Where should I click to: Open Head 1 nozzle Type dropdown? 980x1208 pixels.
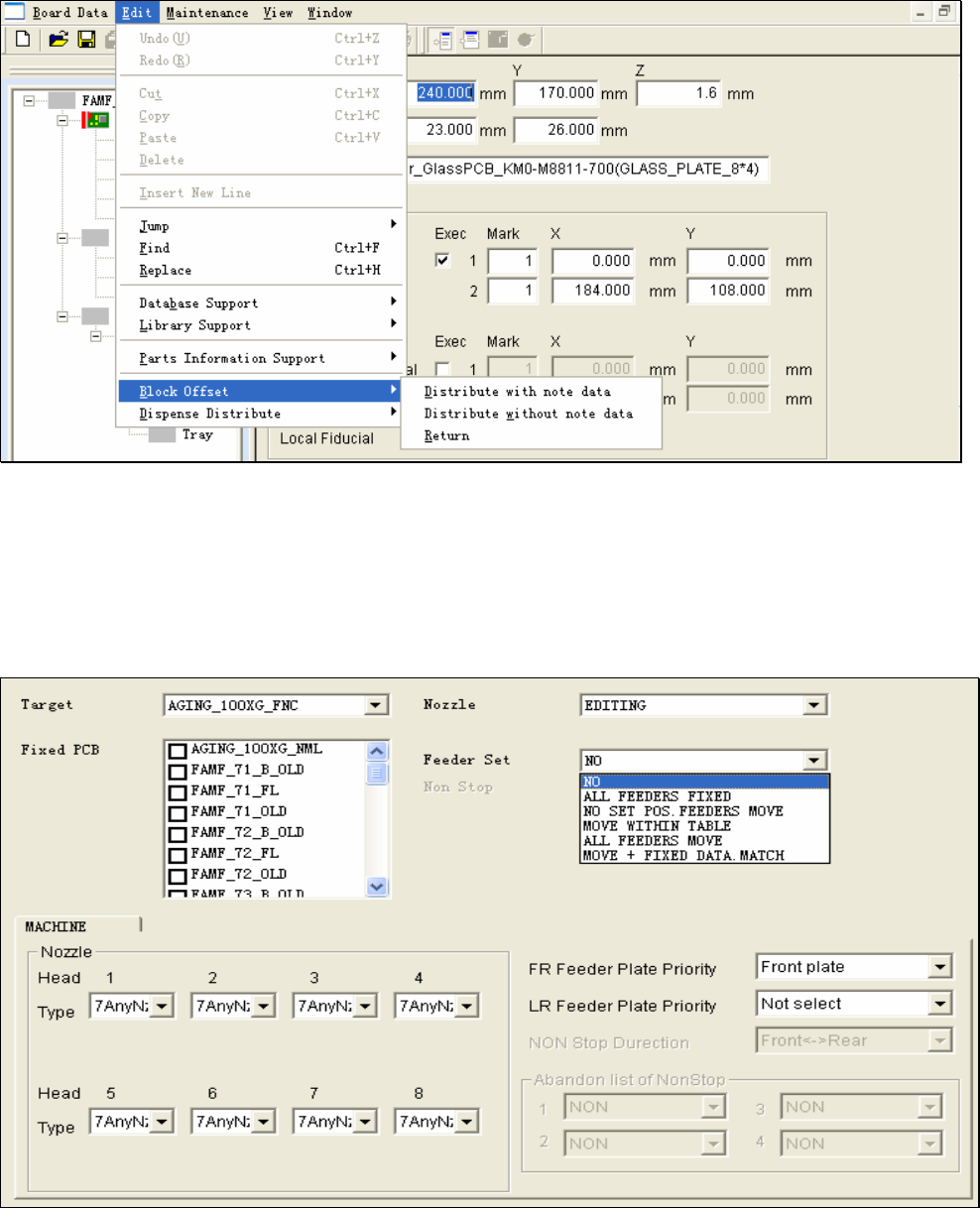[164, 1007]
